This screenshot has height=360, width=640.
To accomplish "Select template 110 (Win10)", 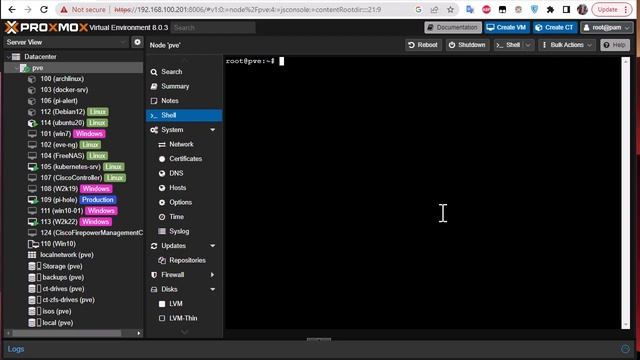I will click(58, 244).
